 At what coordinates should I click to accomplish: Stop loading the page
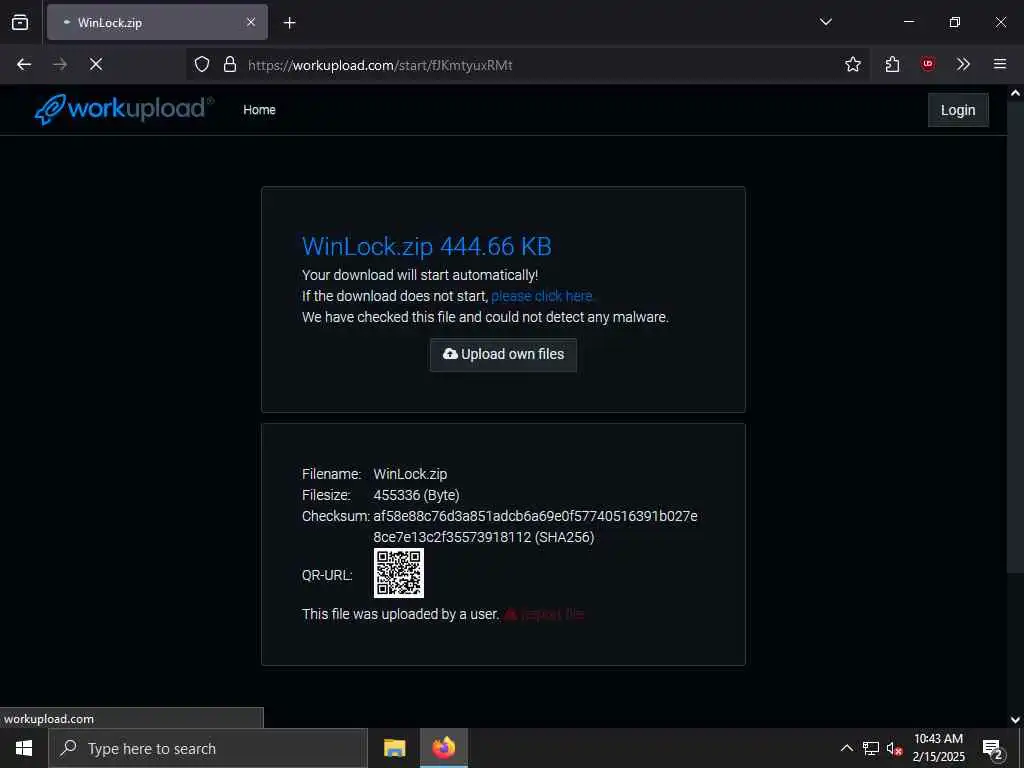(96, 64)
